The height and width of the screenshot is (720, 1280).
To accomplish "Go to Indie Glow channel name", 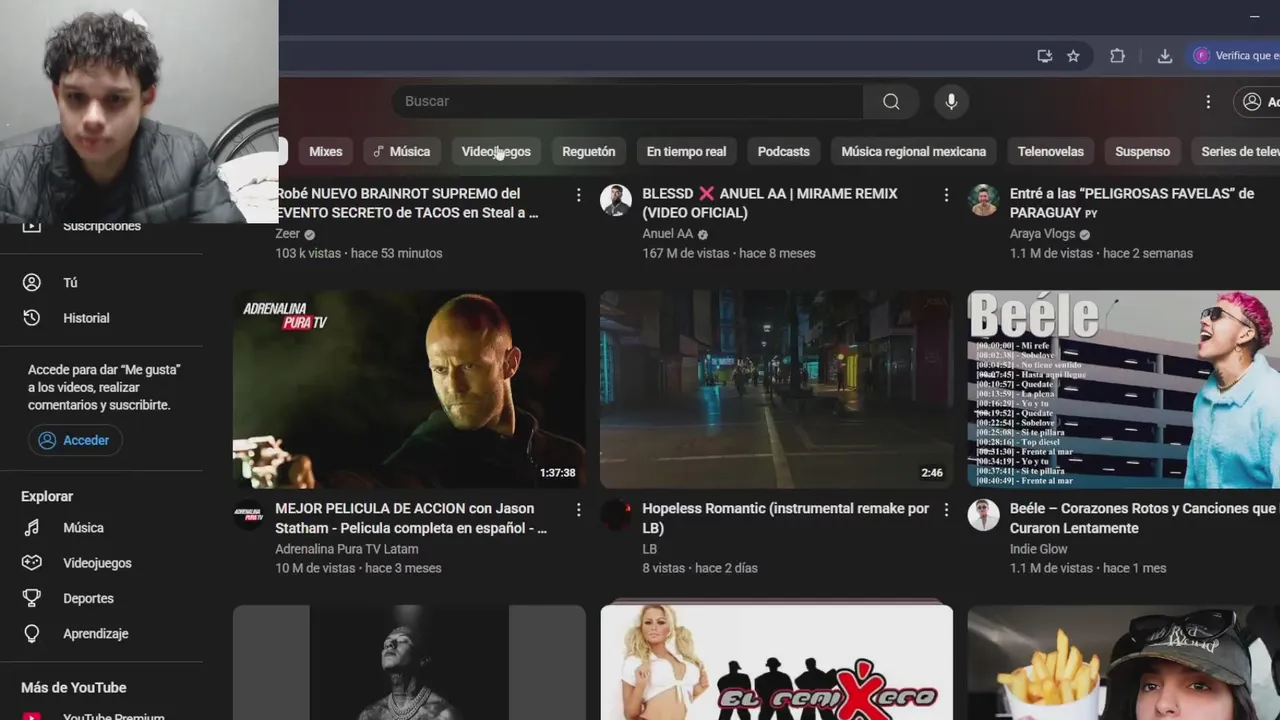I will click(x=1039, y=549).
